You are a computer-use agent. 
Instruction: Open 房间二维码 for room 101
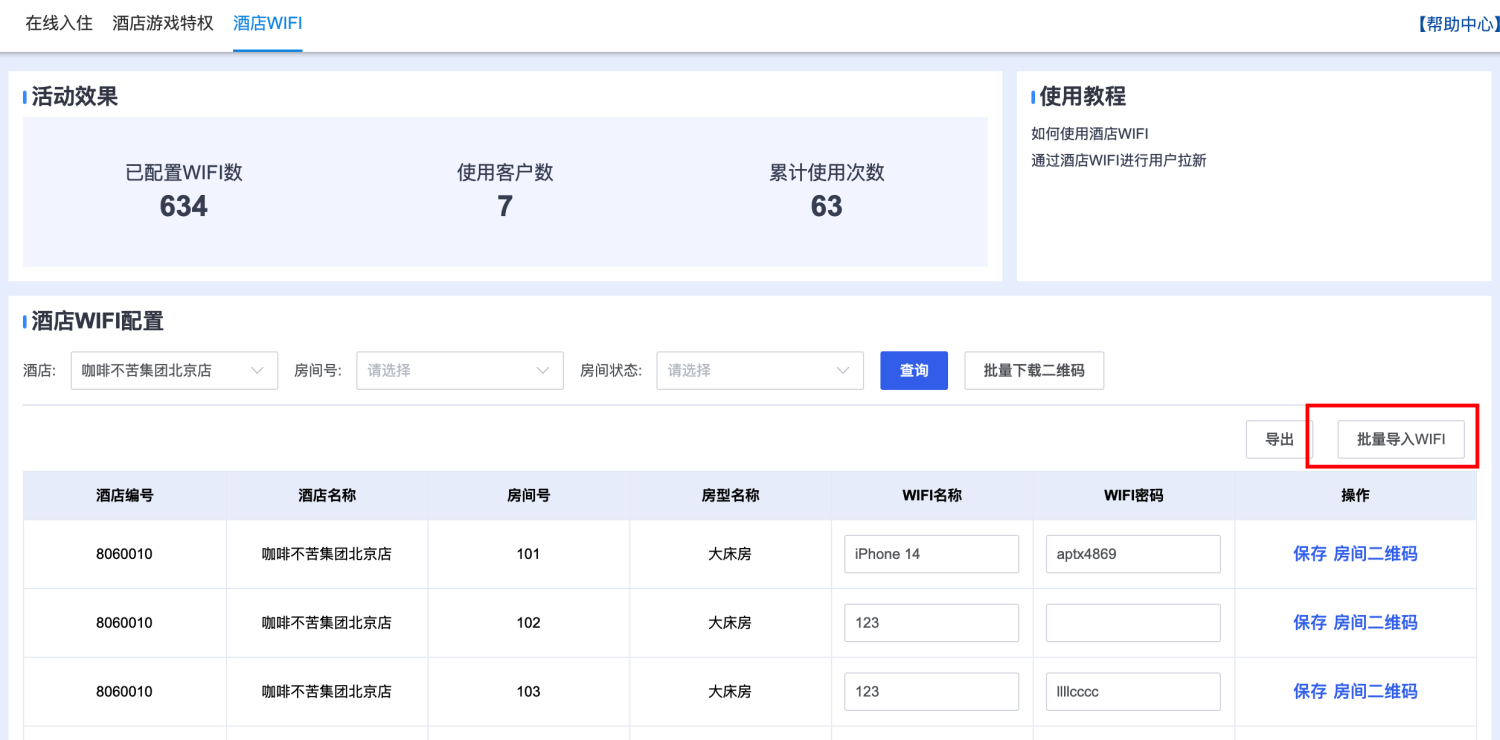click(1376, 554)
